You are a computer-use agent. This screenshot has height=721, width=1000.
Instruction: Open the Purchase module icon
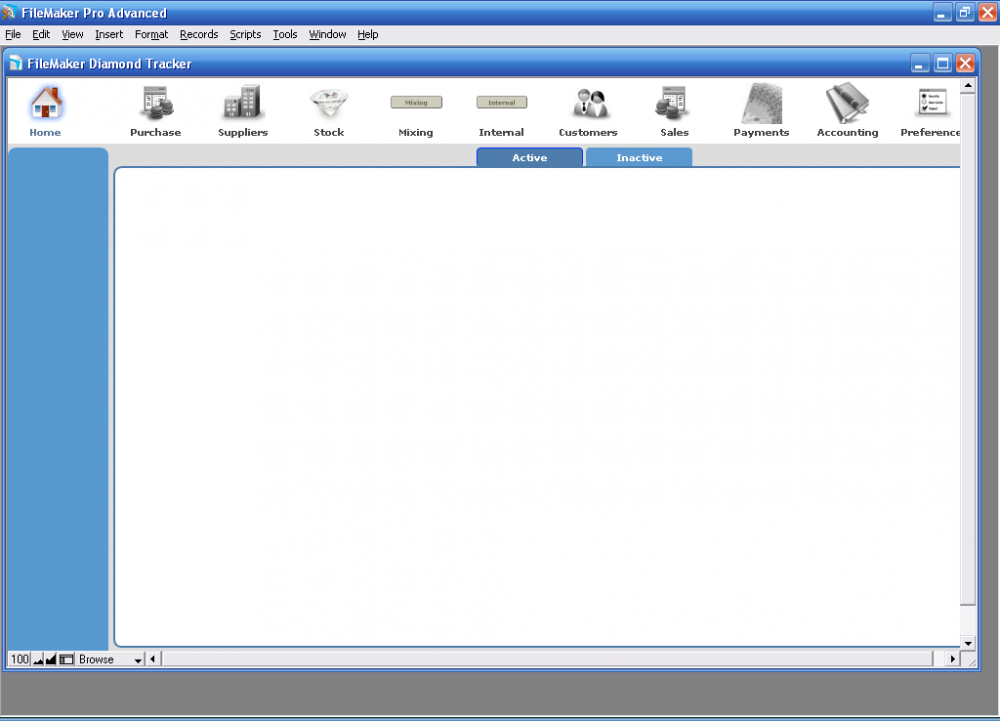click(156, 103)
